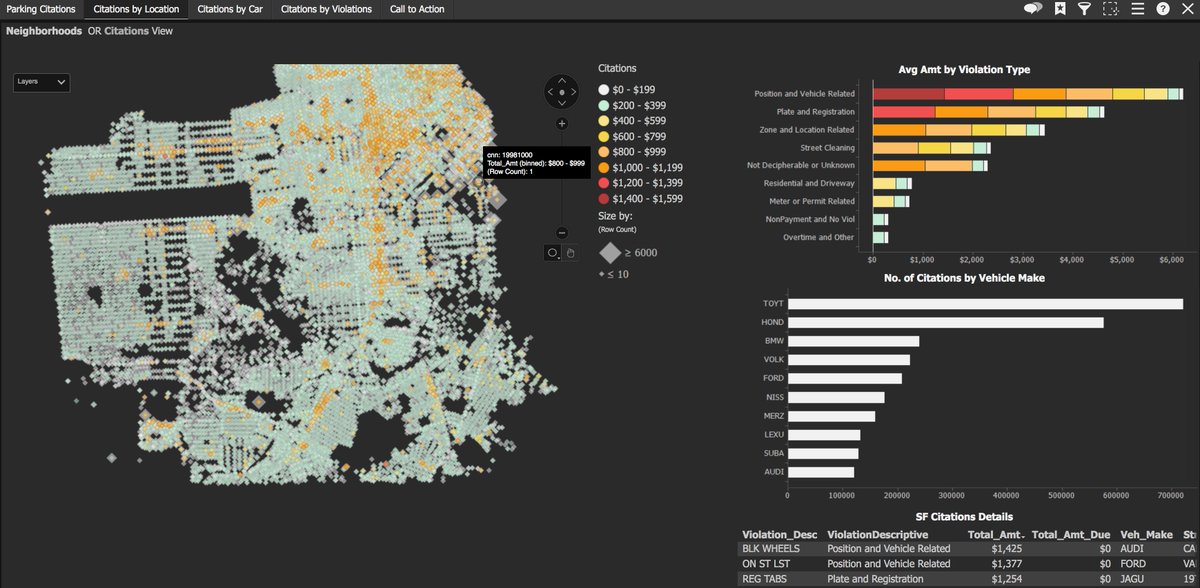Switch to Citations View
The width and height of the screenshot is (1200, 588).
pos(131,31)
